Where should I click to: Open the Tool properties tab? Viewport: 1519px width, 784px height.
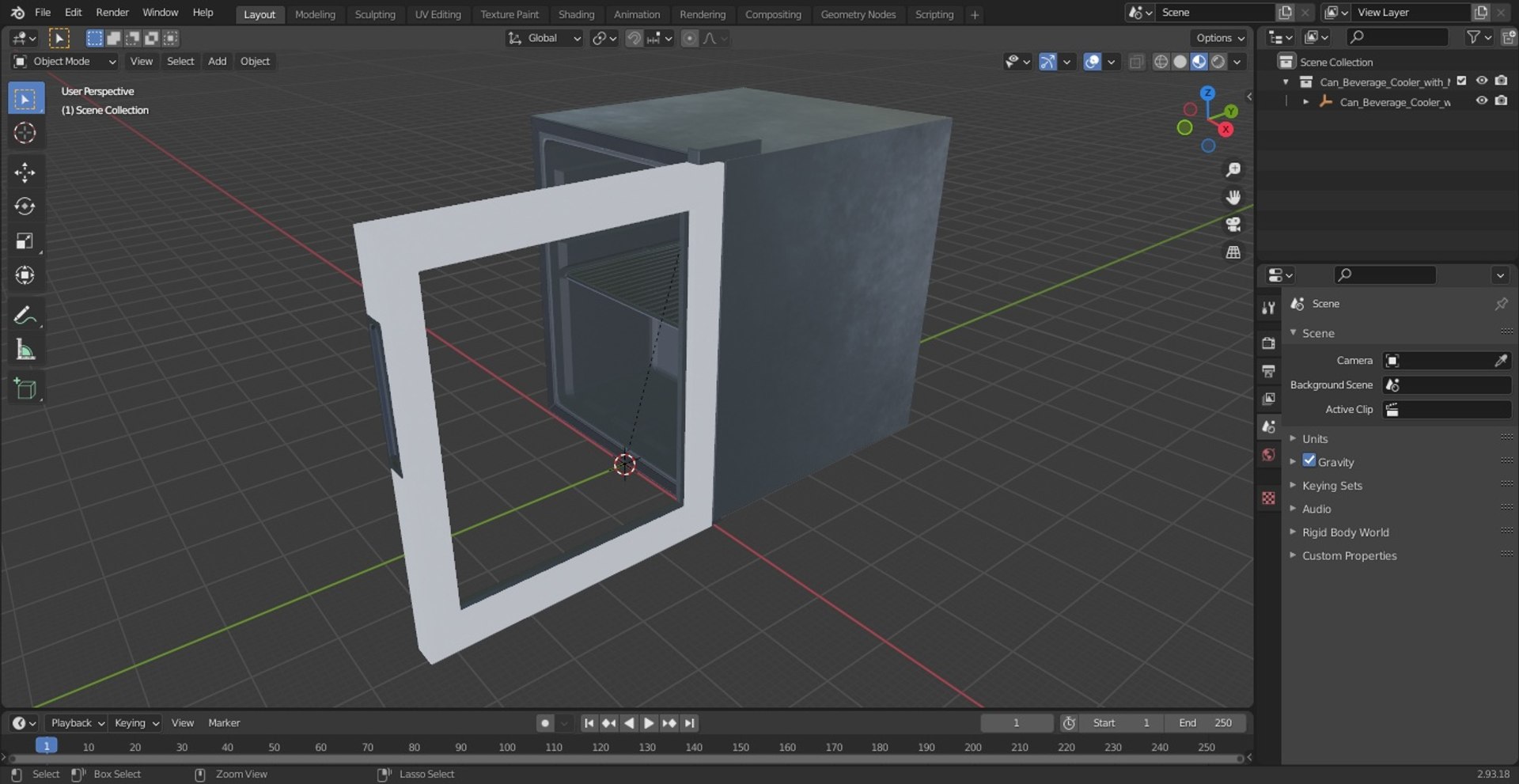1269,308
